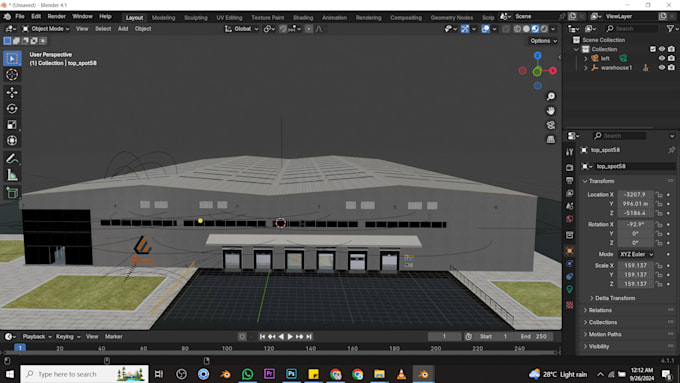Hide the left collection in viewport
Image resolution: width=680 pixels, height=383 pixels.
click(x=662, y=58)
